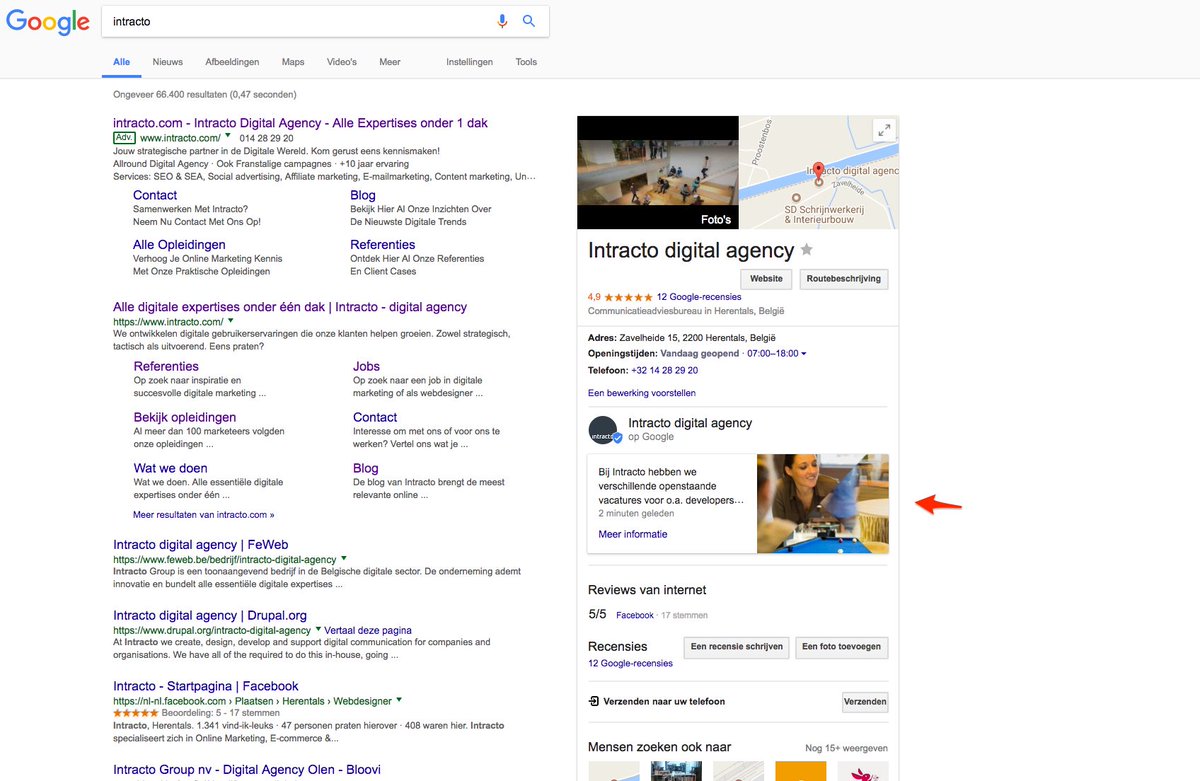This screenshot has height=781, width=1200.
Task: Click the Website button
Action: (767, 279)
